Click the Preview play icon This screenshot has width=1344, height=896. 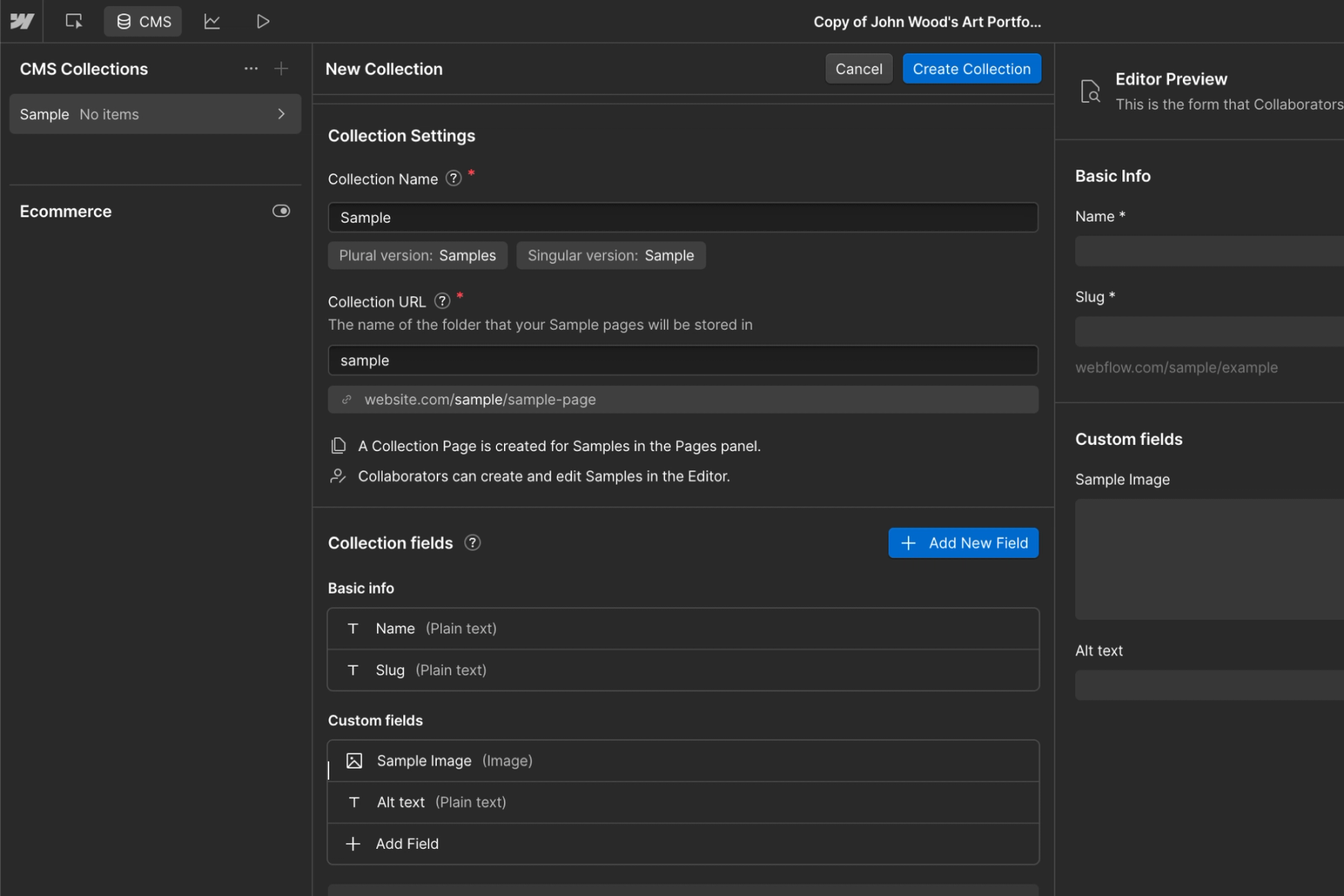pyautogui.click(x=263, y=22)
